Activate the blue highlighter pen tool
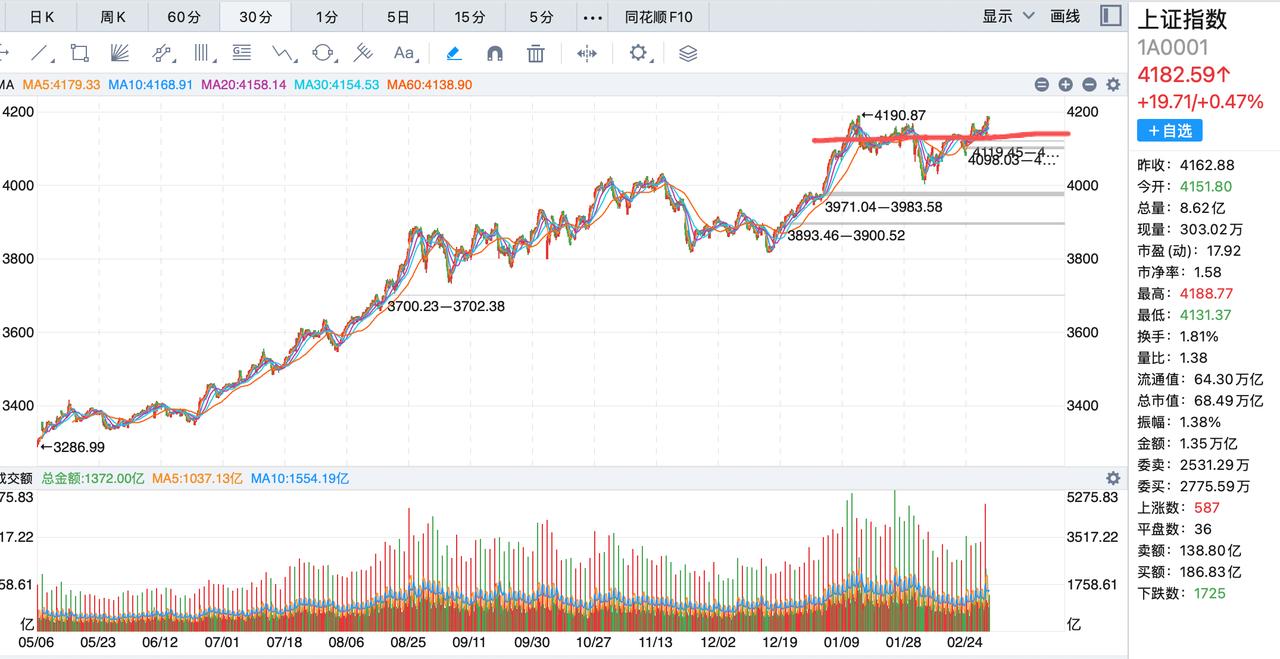The width and height of the screenshot is (1280, 659). pyautogui.click(x=453, y=53)
